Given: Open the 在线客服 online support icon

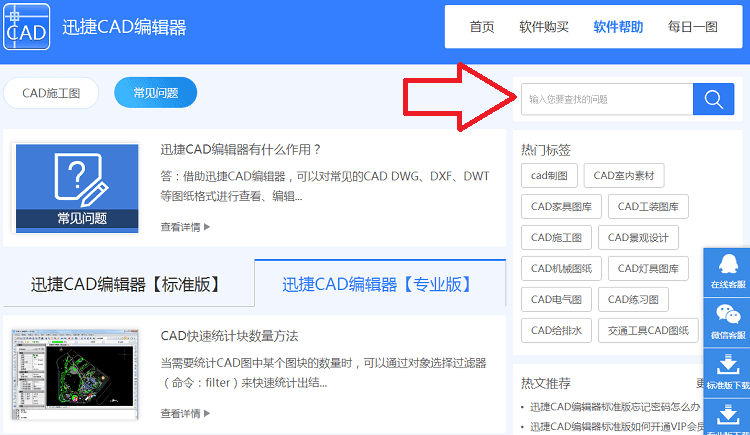Looking at the screenshot, I should coord(728,271).
